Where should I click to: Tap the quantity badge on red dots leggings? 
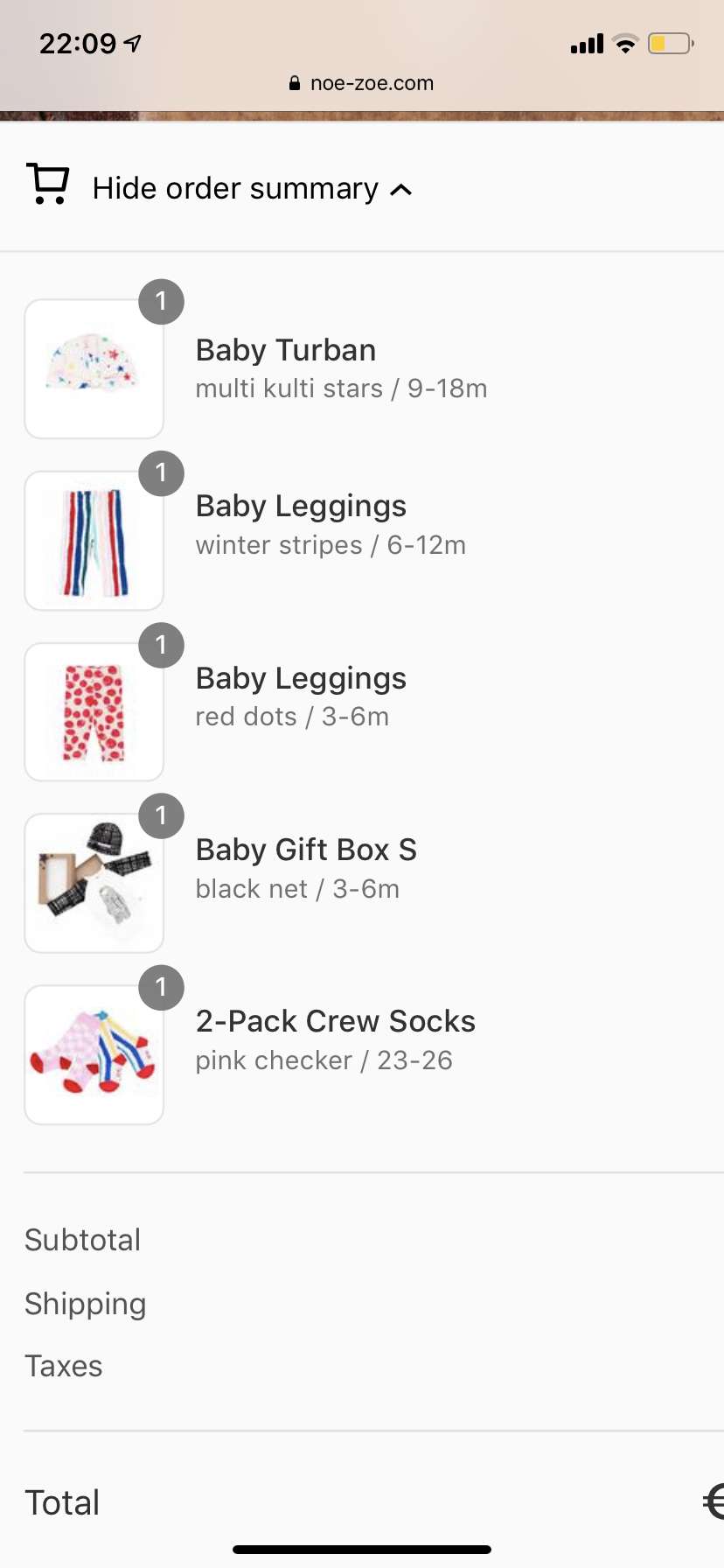click(x=161, y=645)
